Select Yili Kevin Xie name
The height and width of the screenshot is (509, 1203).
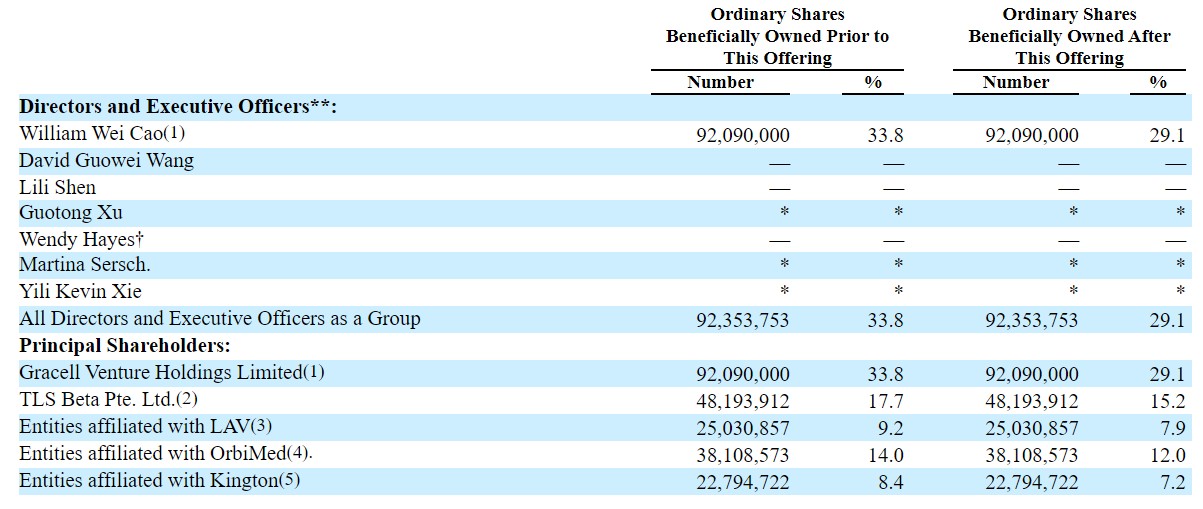coord(80,292)
